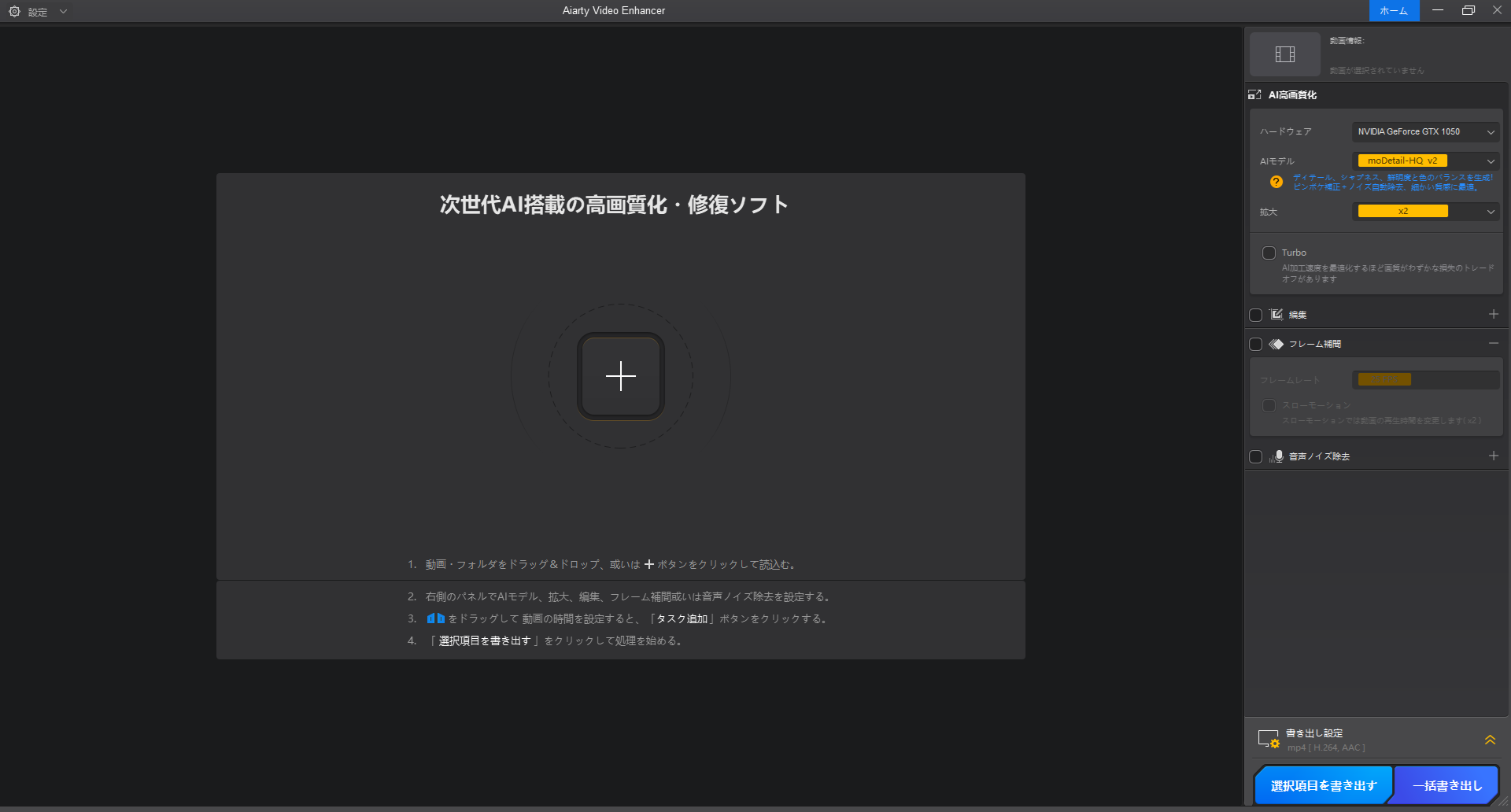Open the フレームレート dropdown

click(1425, 380)
